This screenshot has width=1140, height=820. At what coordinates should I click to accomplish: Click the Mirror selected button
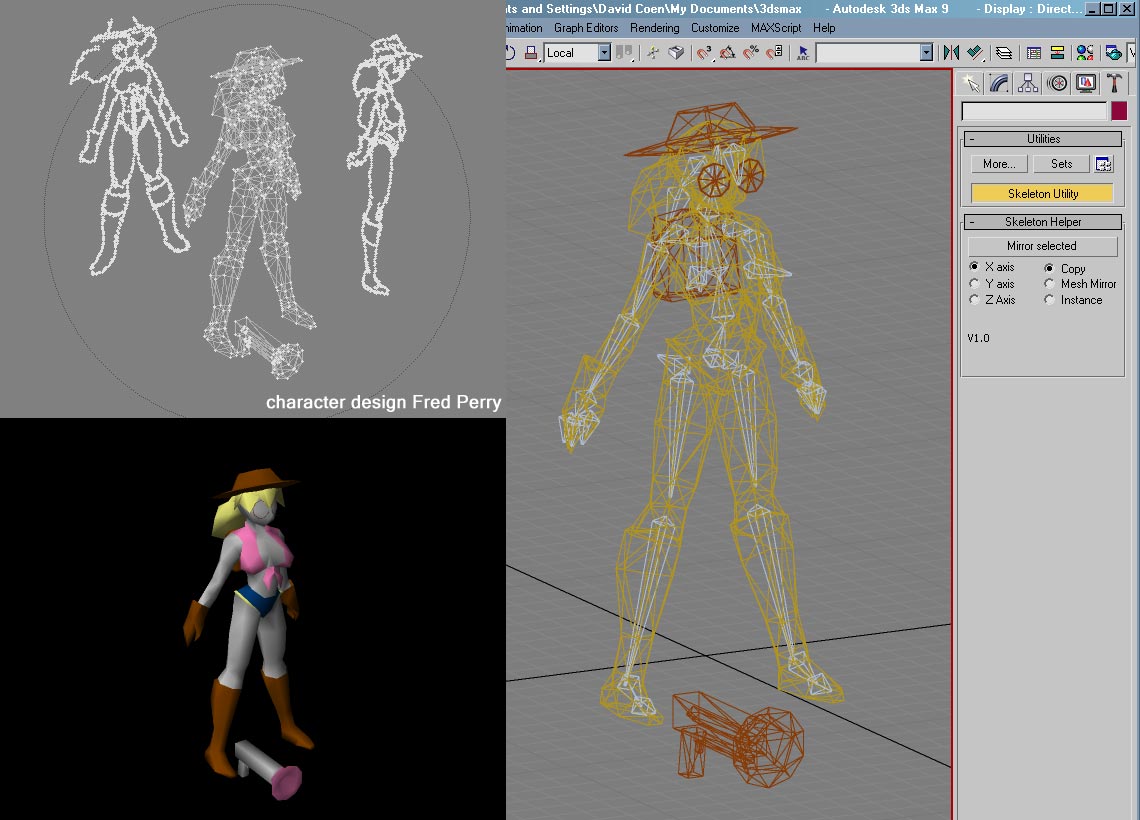tap(1042, 246)
